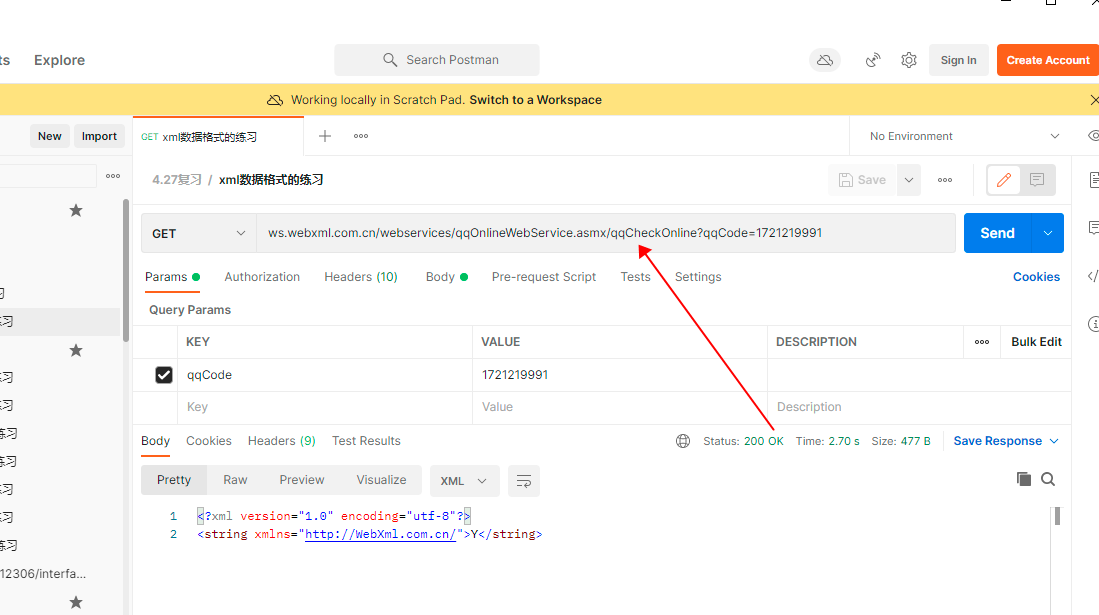The image size is (1099, 615).
Task: Switch to the request Body tab
Action: (446, 277)
